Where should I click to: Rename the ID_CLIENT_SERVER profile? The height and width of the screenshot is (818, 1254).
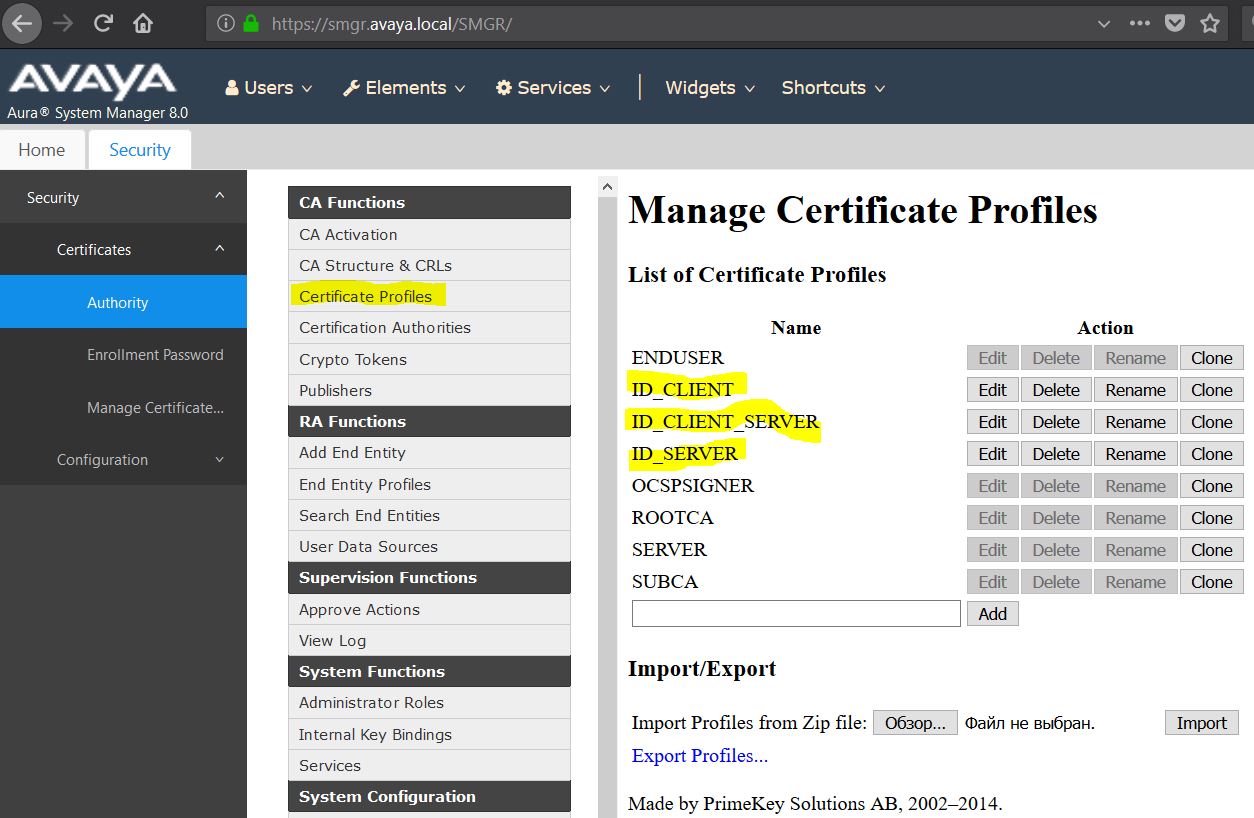coord(1135,422)
